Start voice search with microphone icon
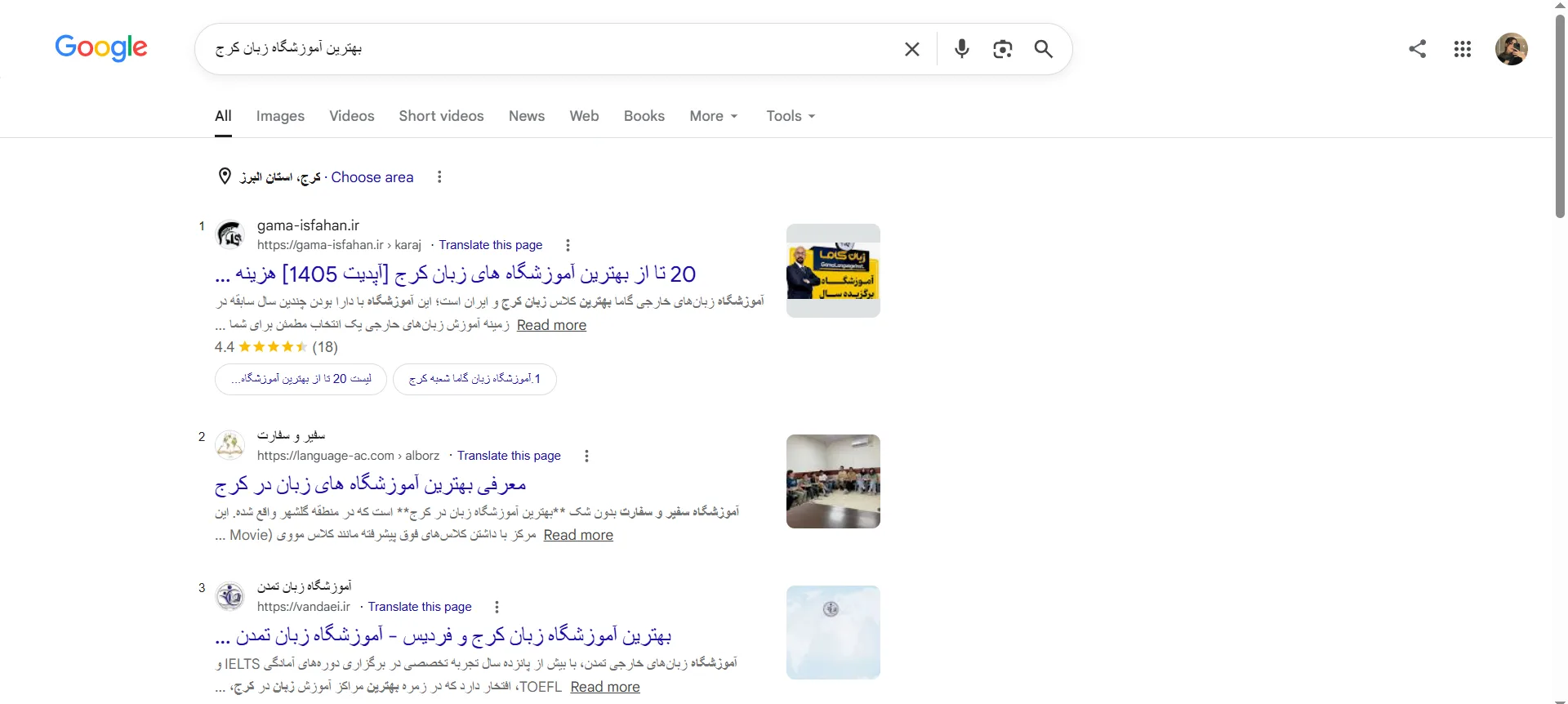Viewport: 1568px width, 704px height. tap(962, 49)
